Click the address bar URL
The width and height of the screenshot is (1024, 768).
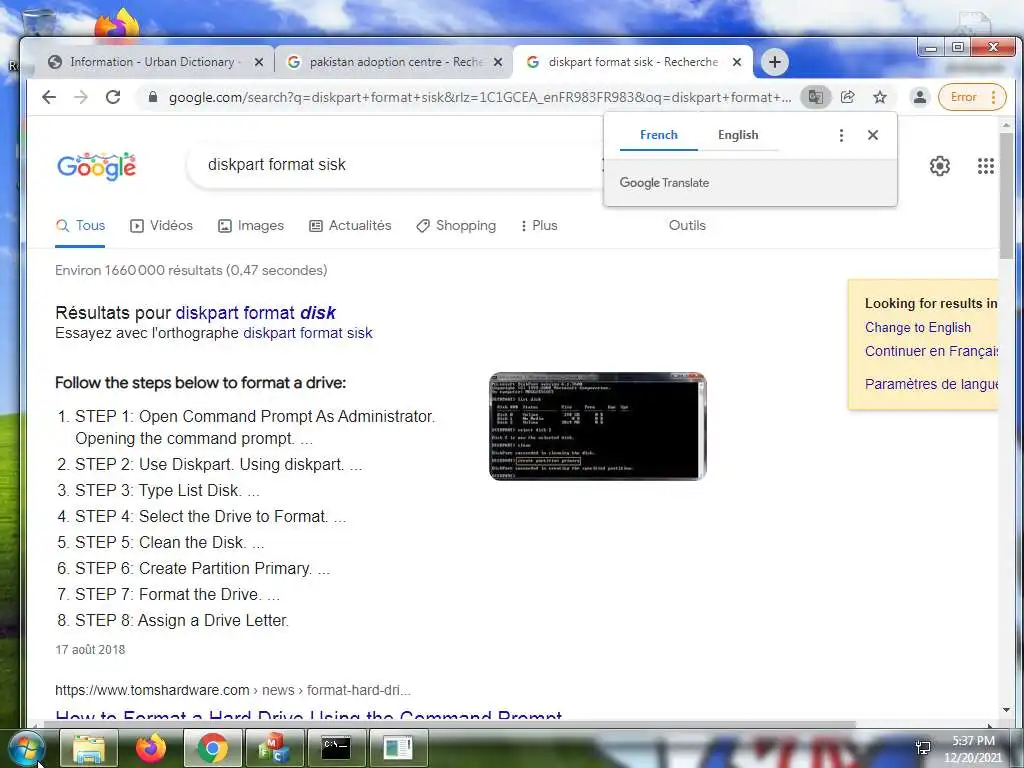tap(480, 97)
